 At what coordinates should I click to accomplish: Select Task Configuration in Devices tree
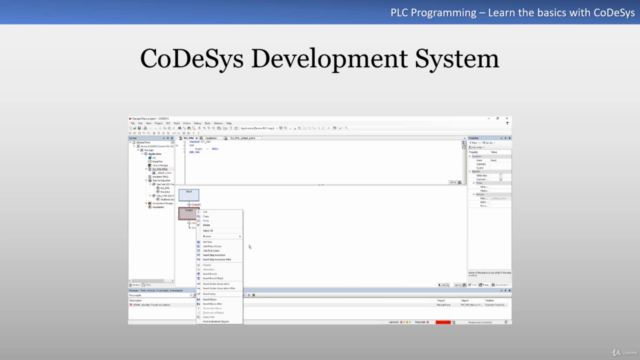[161, 180]
